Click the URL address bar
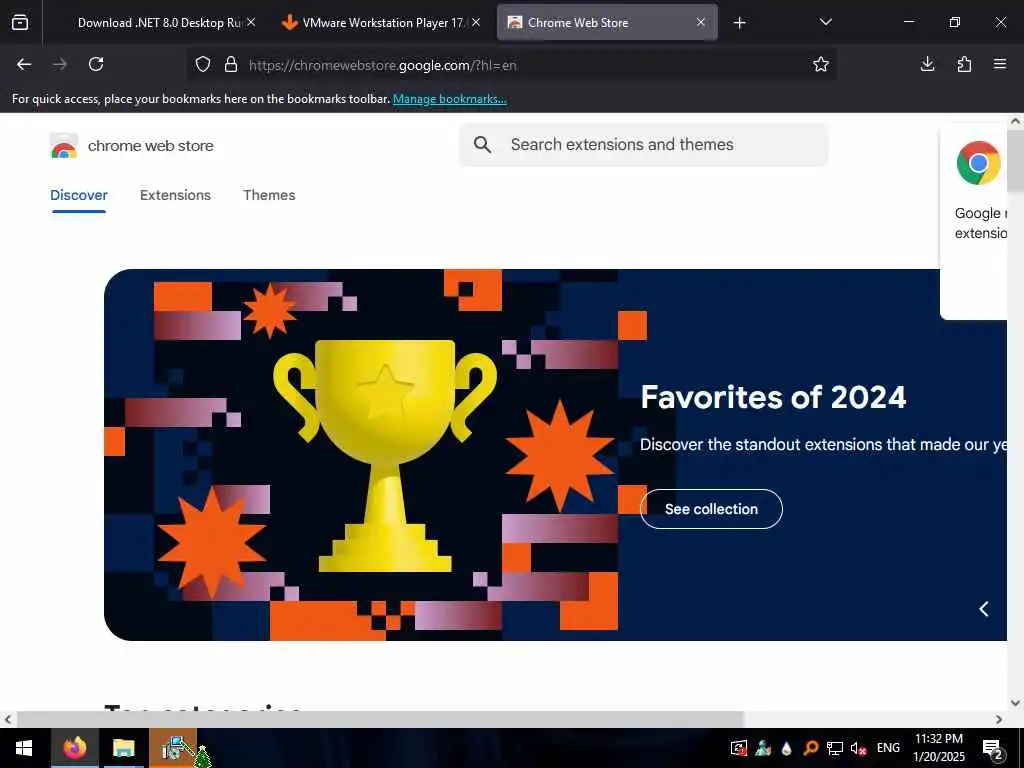The height and width of the screenshot is (768, 1024). 513,65
